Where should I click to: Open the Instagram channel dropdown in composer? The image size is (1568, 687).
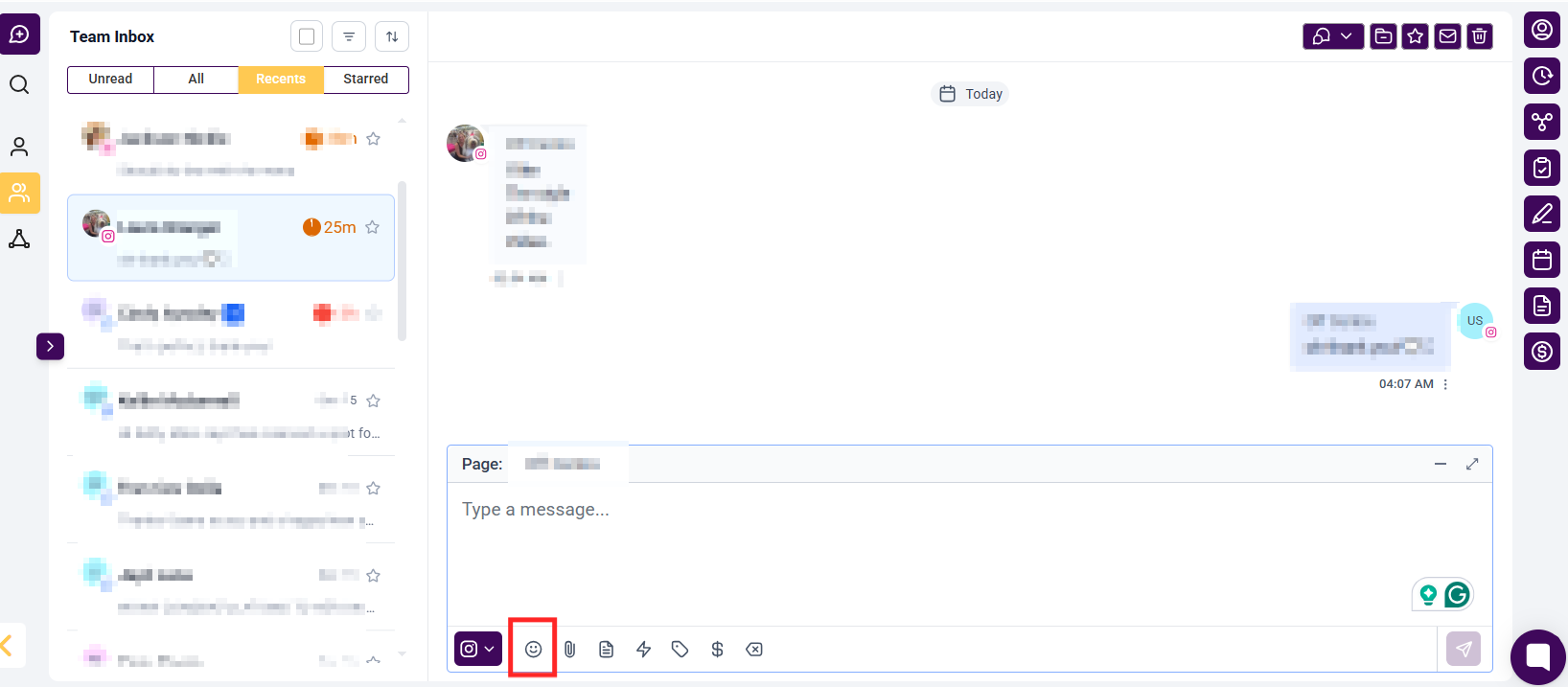click(x=477, y=649)
